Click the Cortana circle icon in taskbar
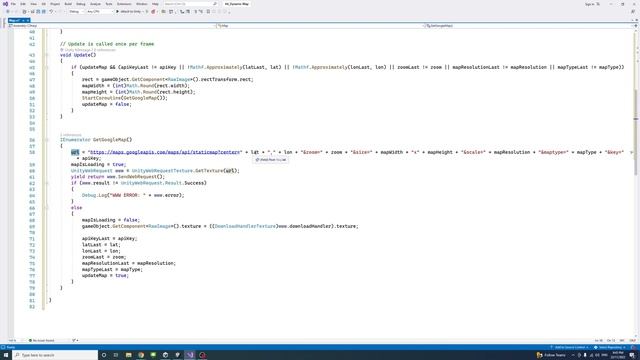The height and width of the screenshot is (360, 640). 104,355
